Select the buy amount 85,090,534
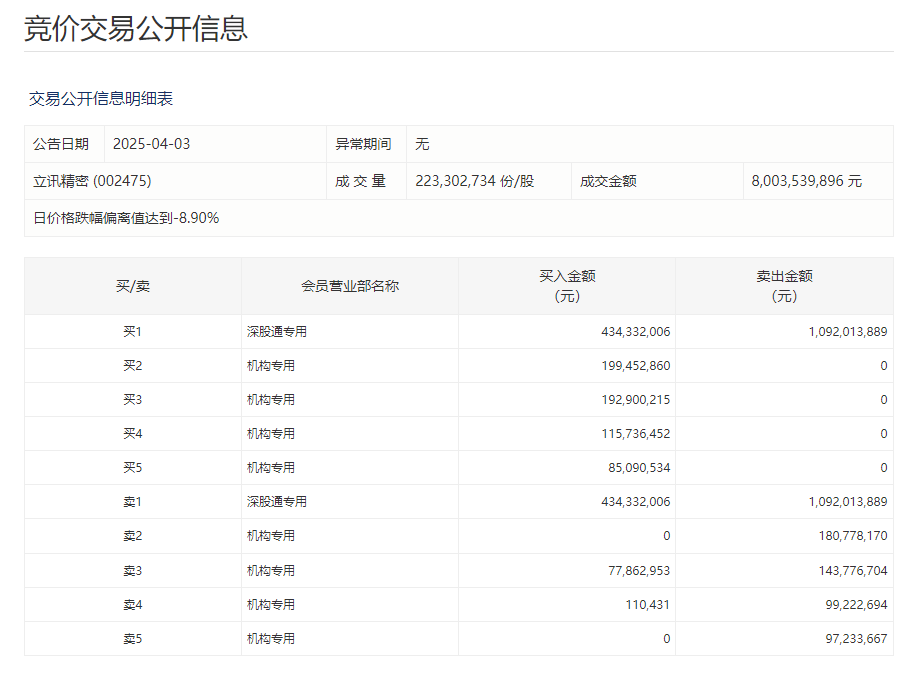Viewport: 924px width, 673px height. 639,468
